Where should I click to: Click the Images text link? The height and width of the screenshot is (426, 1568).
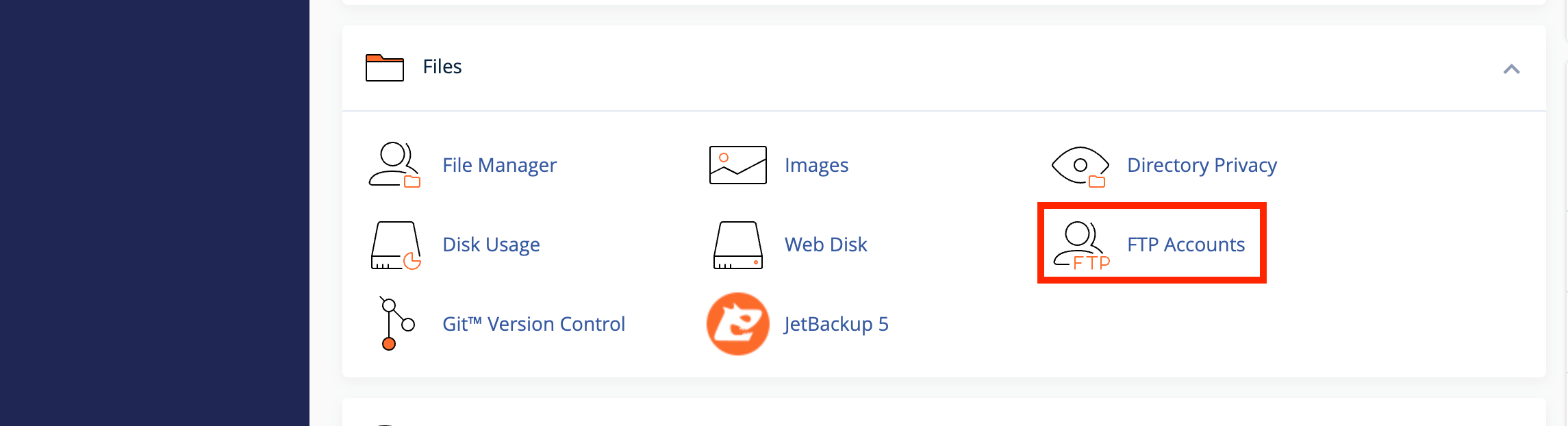coord(817,165)
